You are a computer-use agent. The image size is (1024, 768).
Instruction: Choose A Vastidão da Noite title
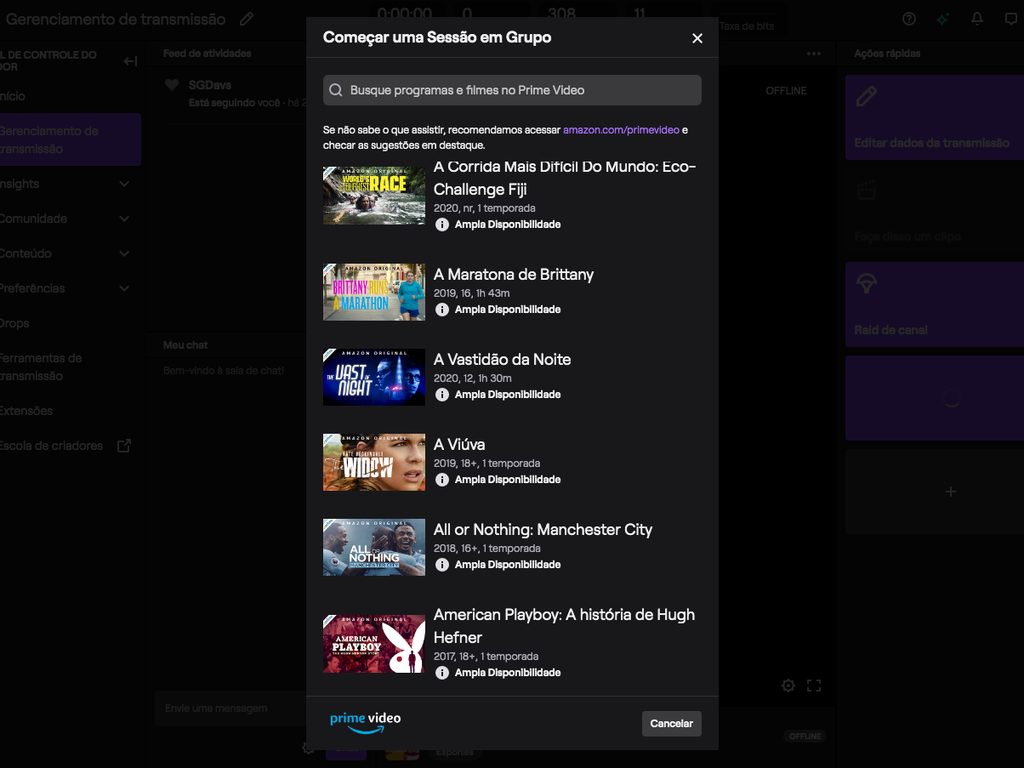click(502, 359)
